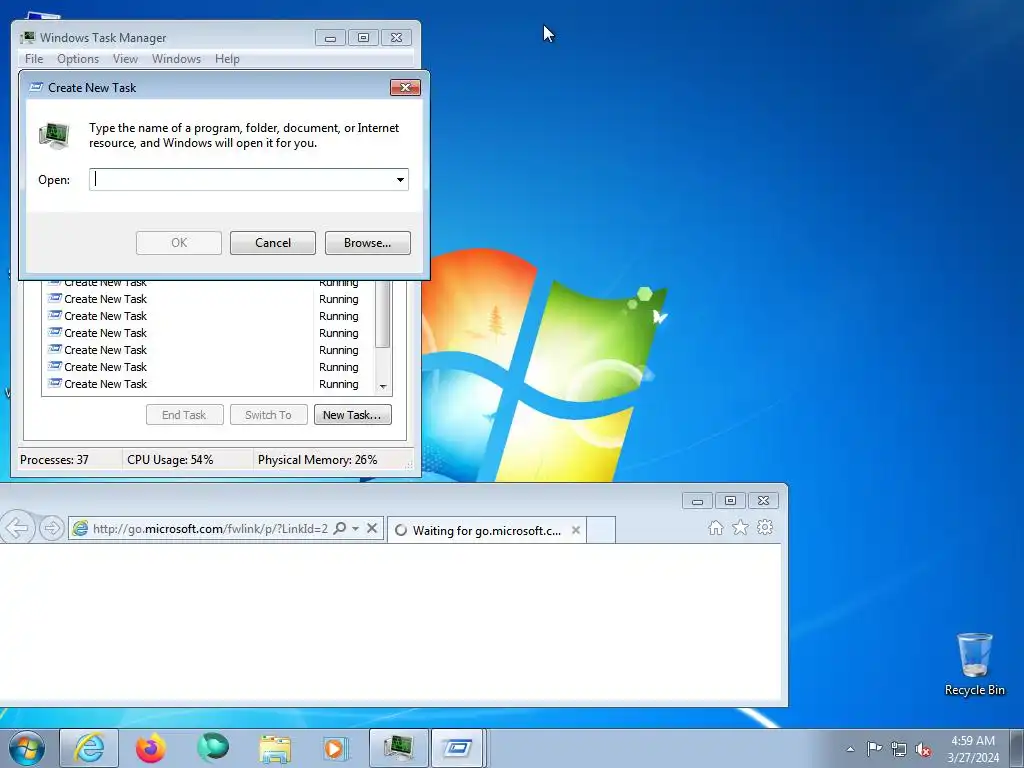Image resolution: width=1024 pixels, height=768 pixels.
Task: Open the Options menu in Task Manager
Action: 78,59
